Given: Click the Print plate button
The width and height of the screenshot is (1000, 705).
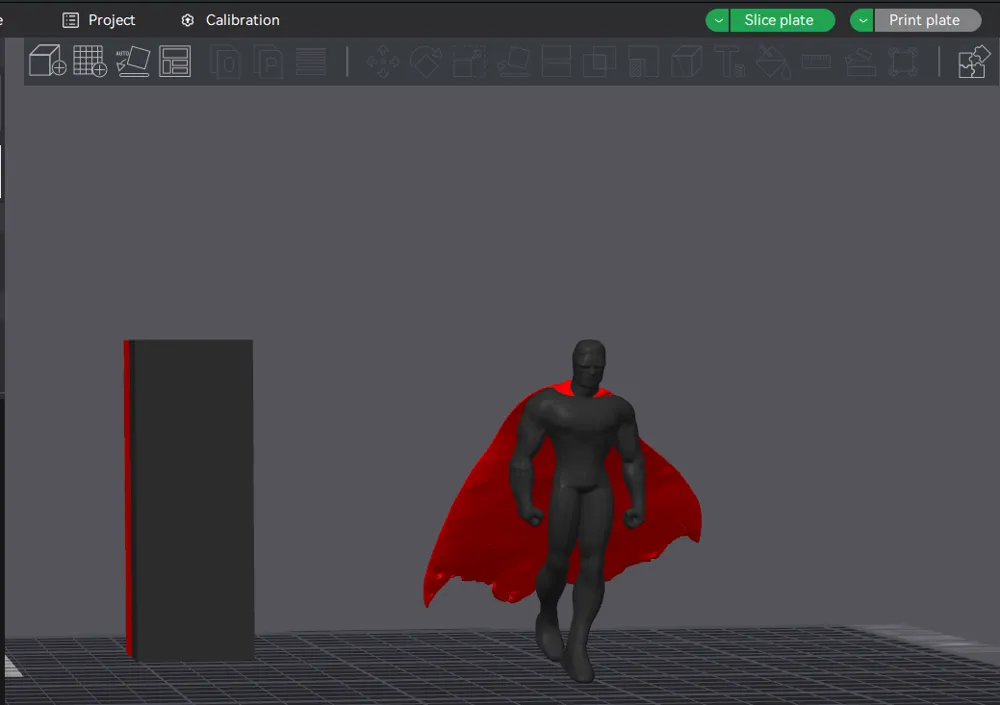Looking at the screenshot, I should point(927,20).
